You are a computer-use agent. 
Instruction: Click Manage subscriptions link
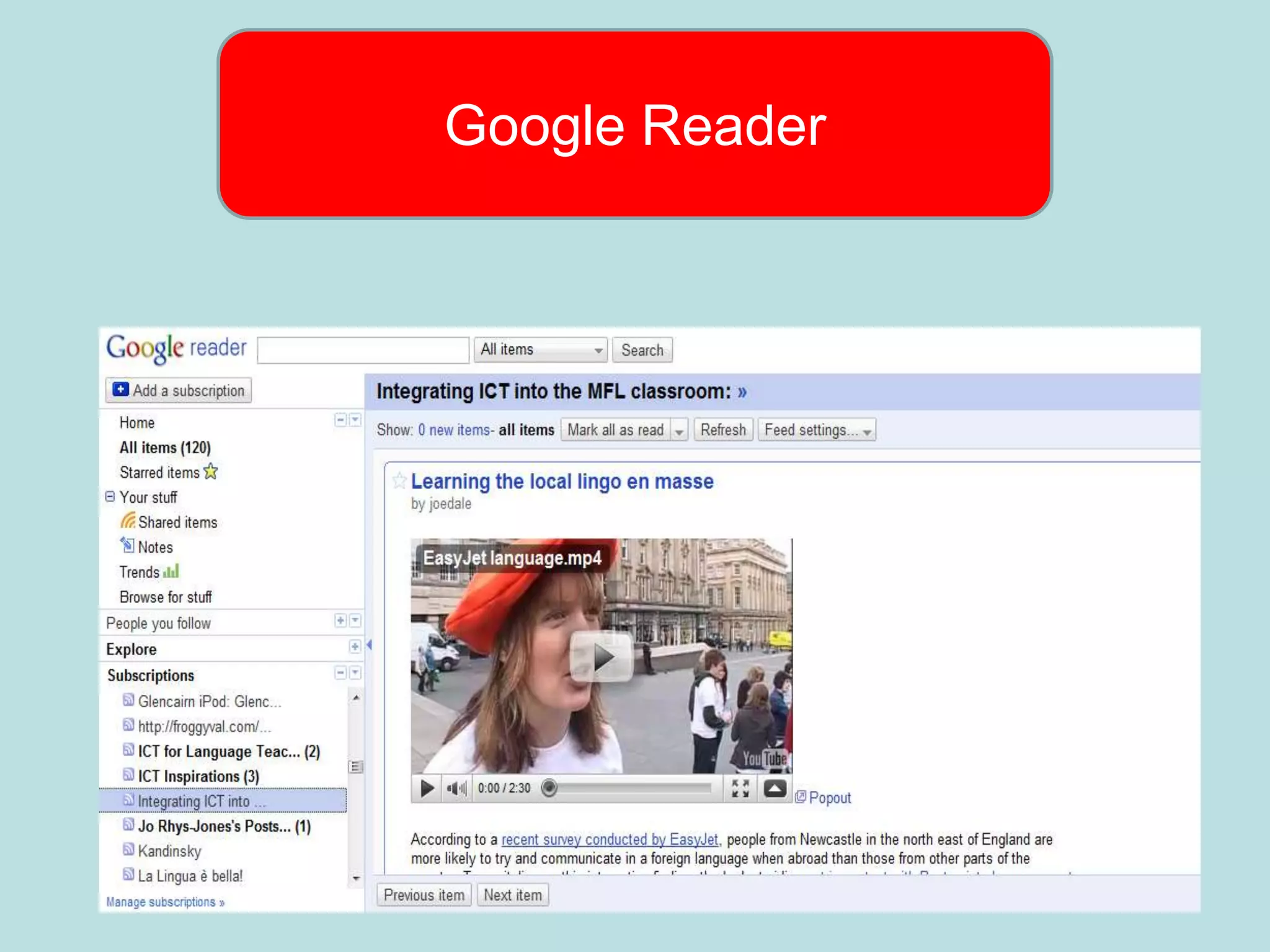[165, 902]
